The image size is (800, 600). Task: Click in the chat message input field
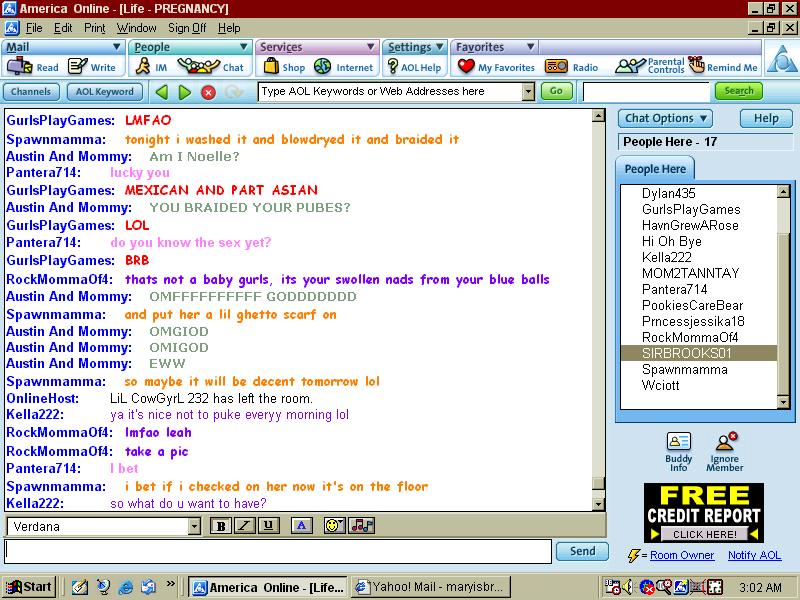click(278, 551)
